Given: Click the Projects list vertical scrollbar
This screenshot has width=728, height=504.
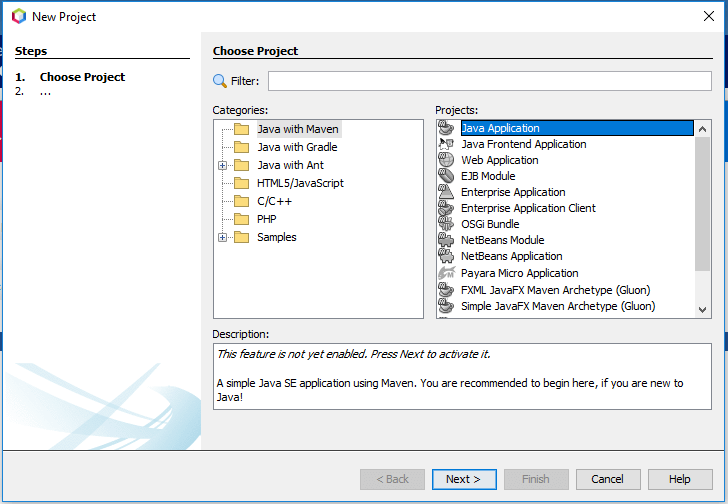Looking at the screenshot, I should [703, 200].
